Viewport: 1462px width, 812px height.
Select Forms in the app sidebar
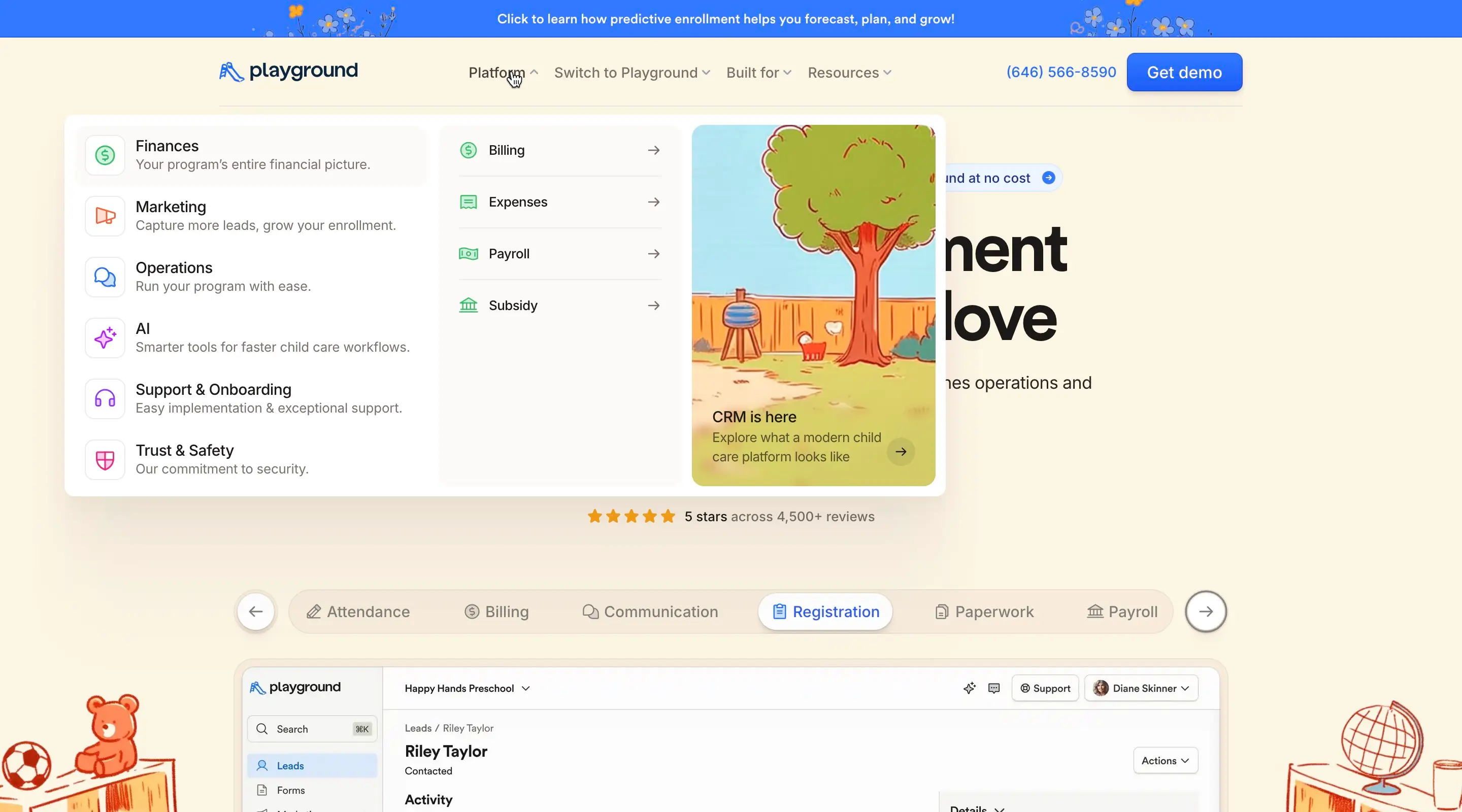coord(312,790)
